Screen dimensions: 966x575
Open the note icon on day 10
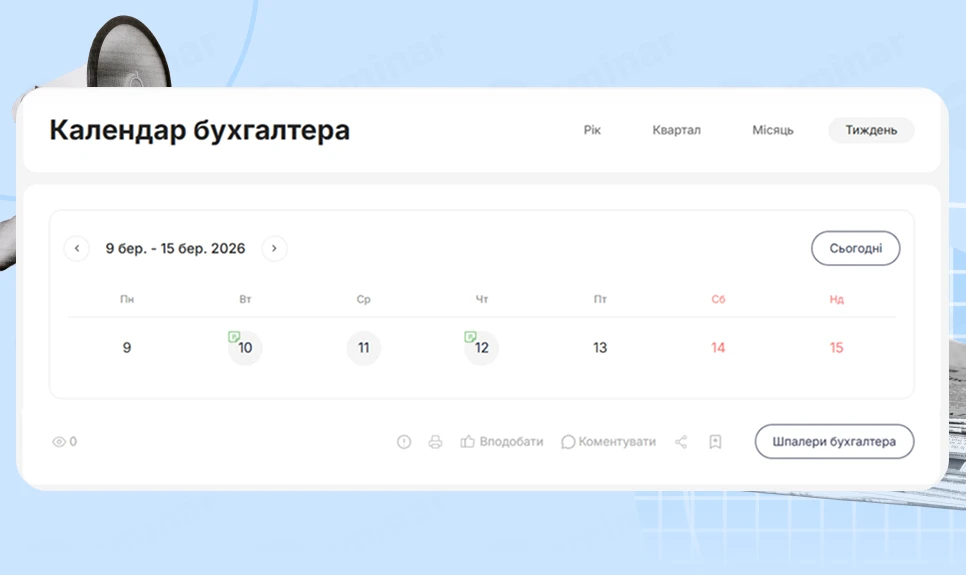point(233,336)
